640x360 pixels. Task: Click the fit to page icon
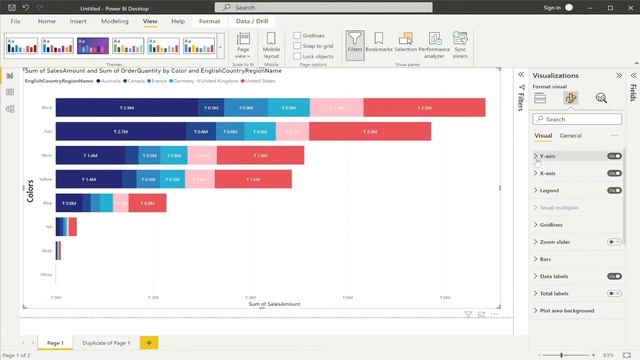click(627, 356)
